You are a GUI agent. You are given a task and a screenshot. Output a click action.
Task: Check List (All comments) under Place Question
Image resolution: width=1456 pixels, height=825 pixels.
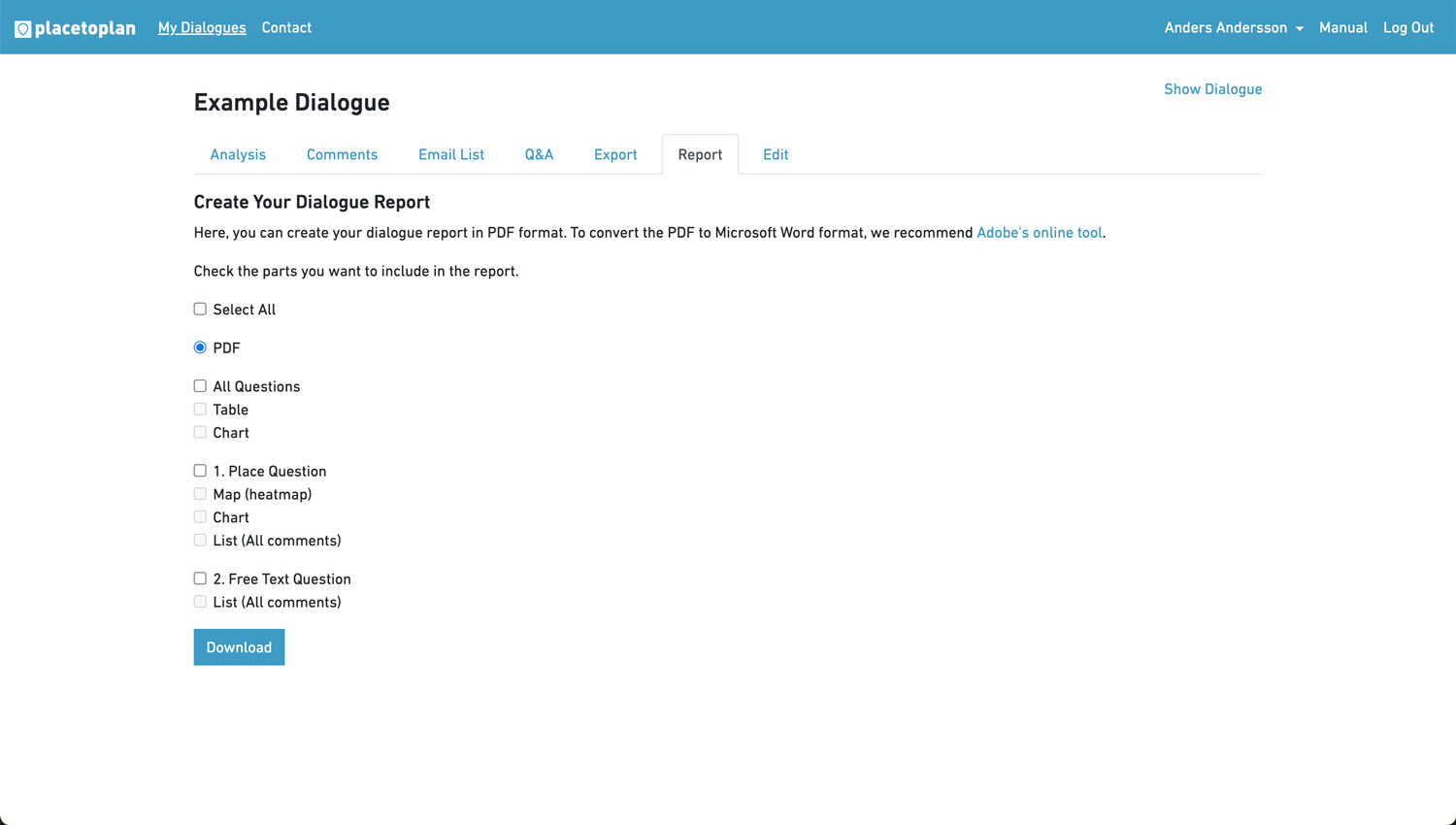(199, 540)
